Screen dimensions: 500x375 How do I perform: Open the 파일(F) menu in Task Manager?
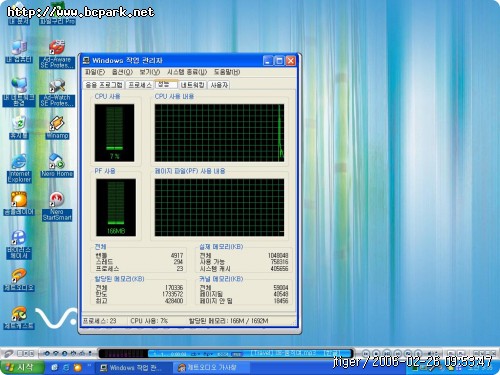click(x=95, y=72)
